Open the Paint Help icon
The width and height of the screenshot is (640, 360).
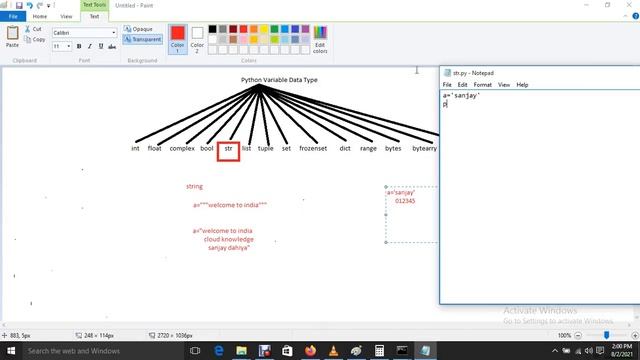[636, 16]
